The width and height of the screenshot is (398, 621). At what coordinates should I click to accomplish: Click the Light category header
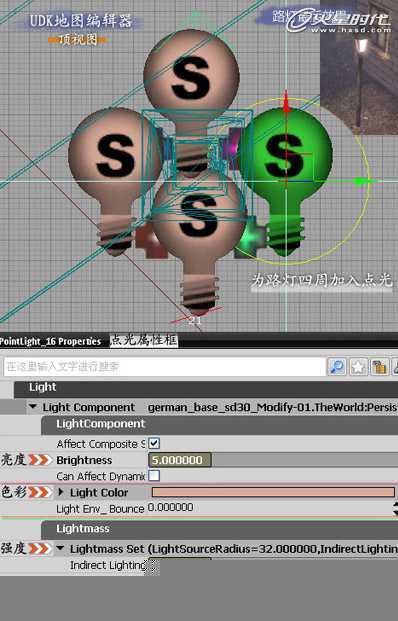point(206,389)
